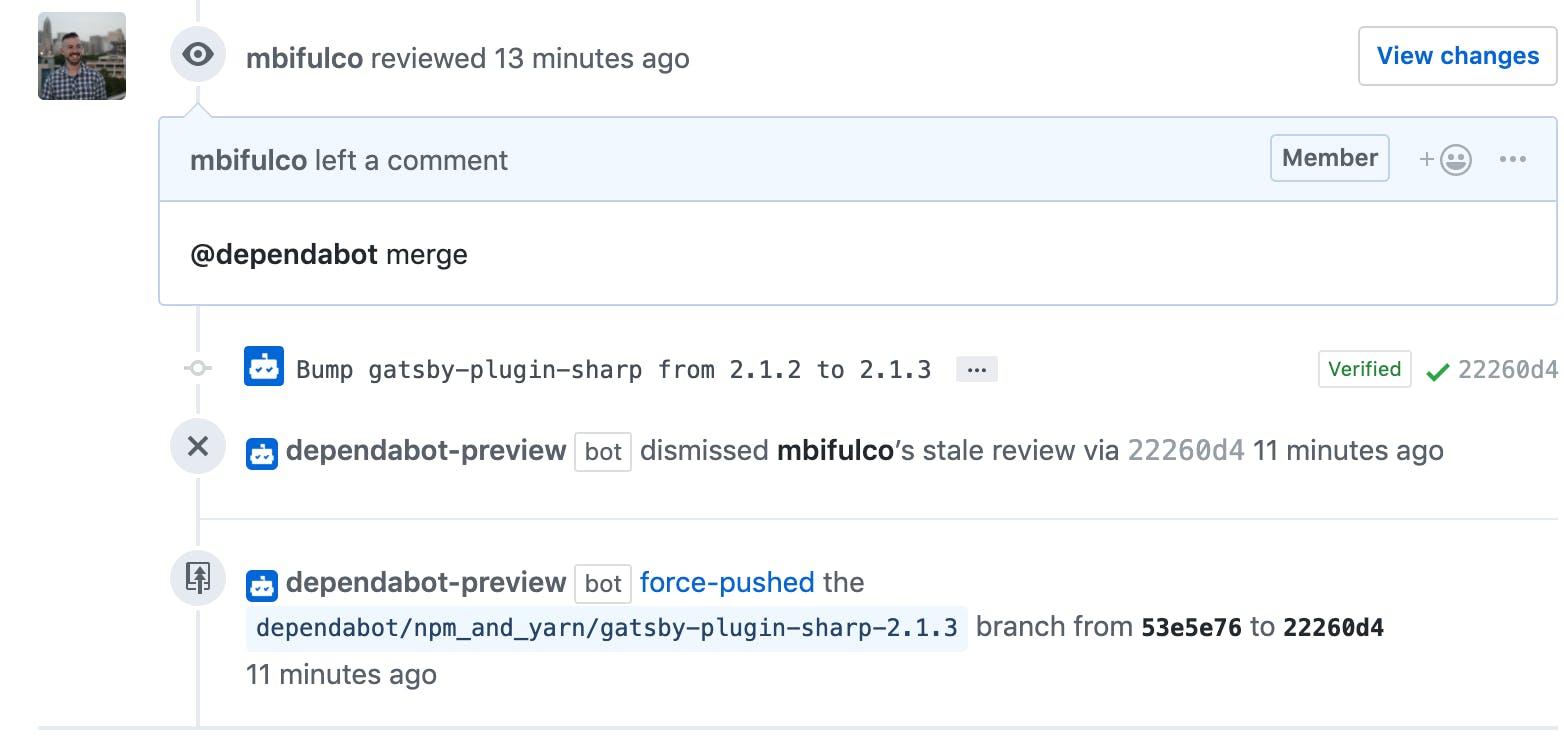Click dependabot avatar next to force-pushed event
This screenshot has width=1564, height=754.
(x=262, y=585)
